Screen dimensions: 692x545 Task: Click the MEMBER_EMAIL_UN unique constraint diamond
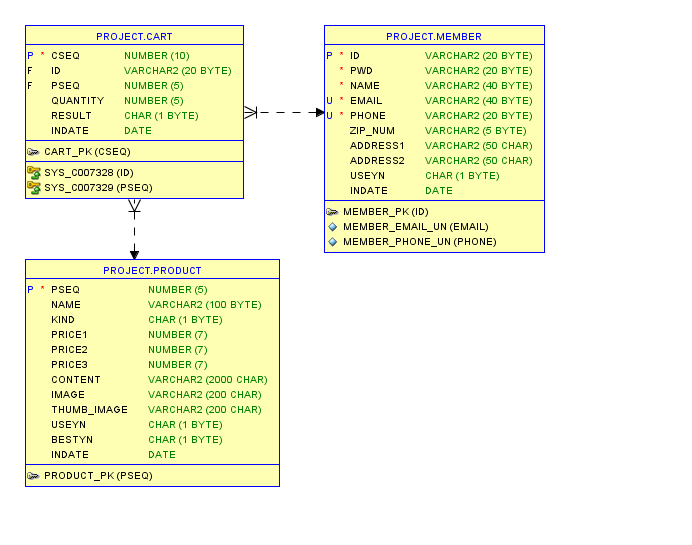[333, 227]
